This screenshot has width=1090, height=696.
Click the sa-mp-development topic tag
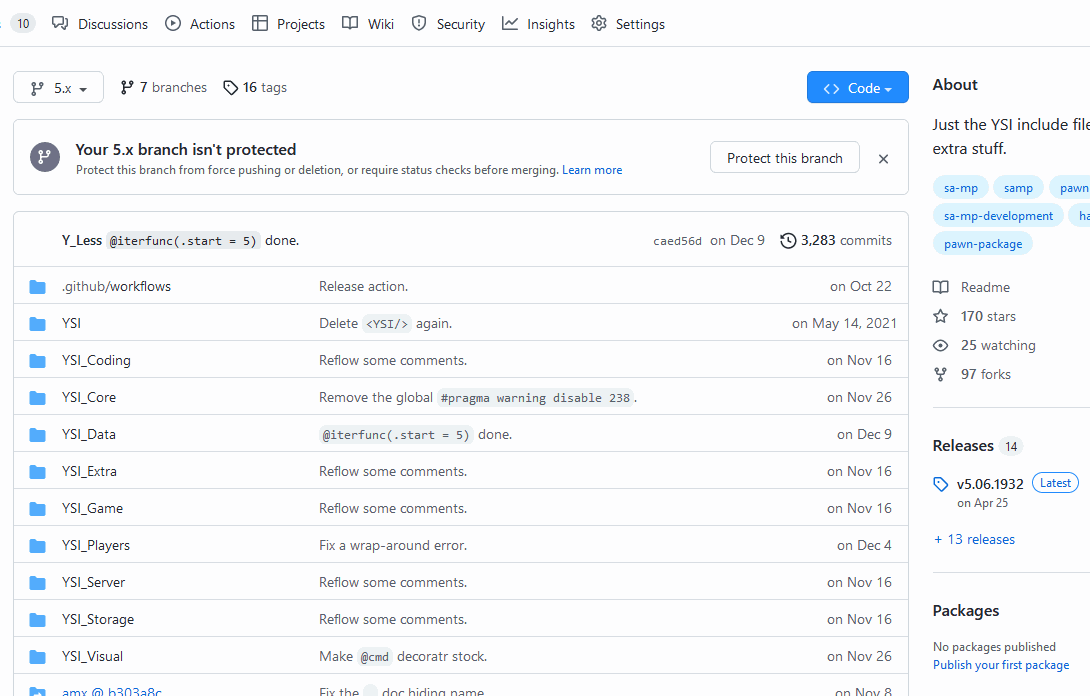click(x=998, y=216)
